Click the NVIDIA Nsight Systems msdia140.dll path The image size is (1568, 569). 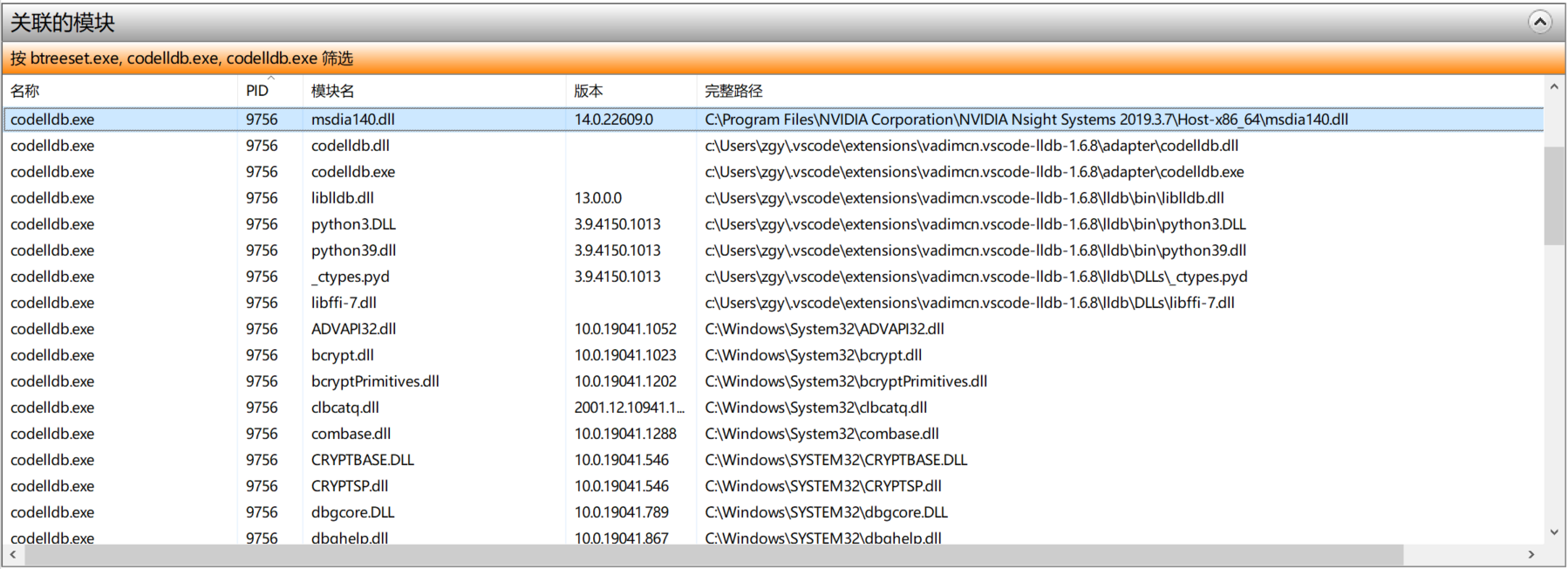[1026, 120]
